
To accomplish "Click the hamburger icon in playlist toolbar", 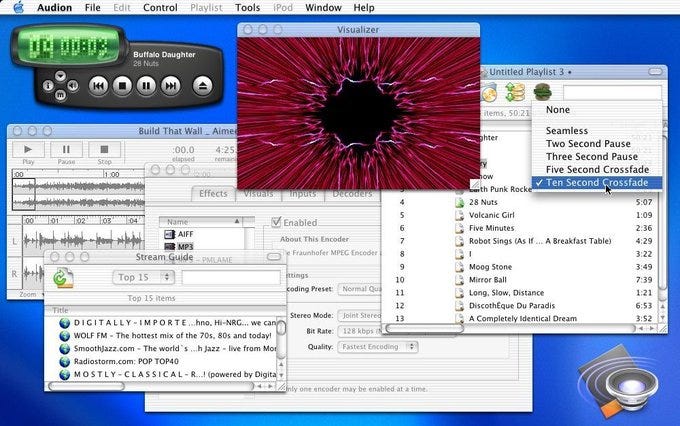I will (x=542, y=92).
